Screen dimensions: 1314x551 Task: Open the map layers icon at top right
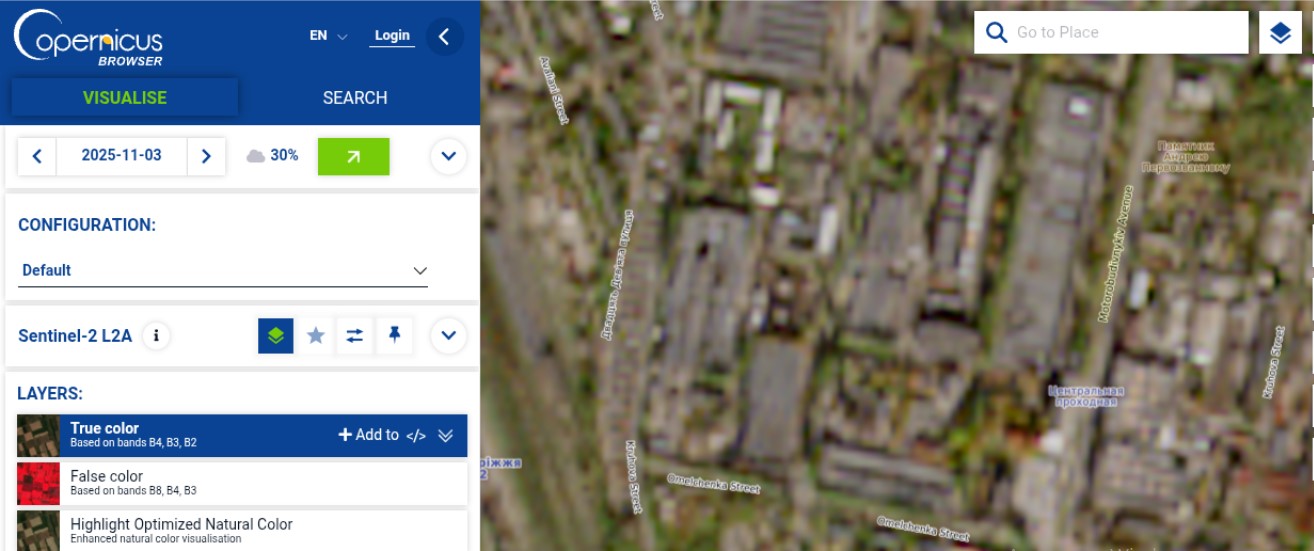(x=1281, y=33)
